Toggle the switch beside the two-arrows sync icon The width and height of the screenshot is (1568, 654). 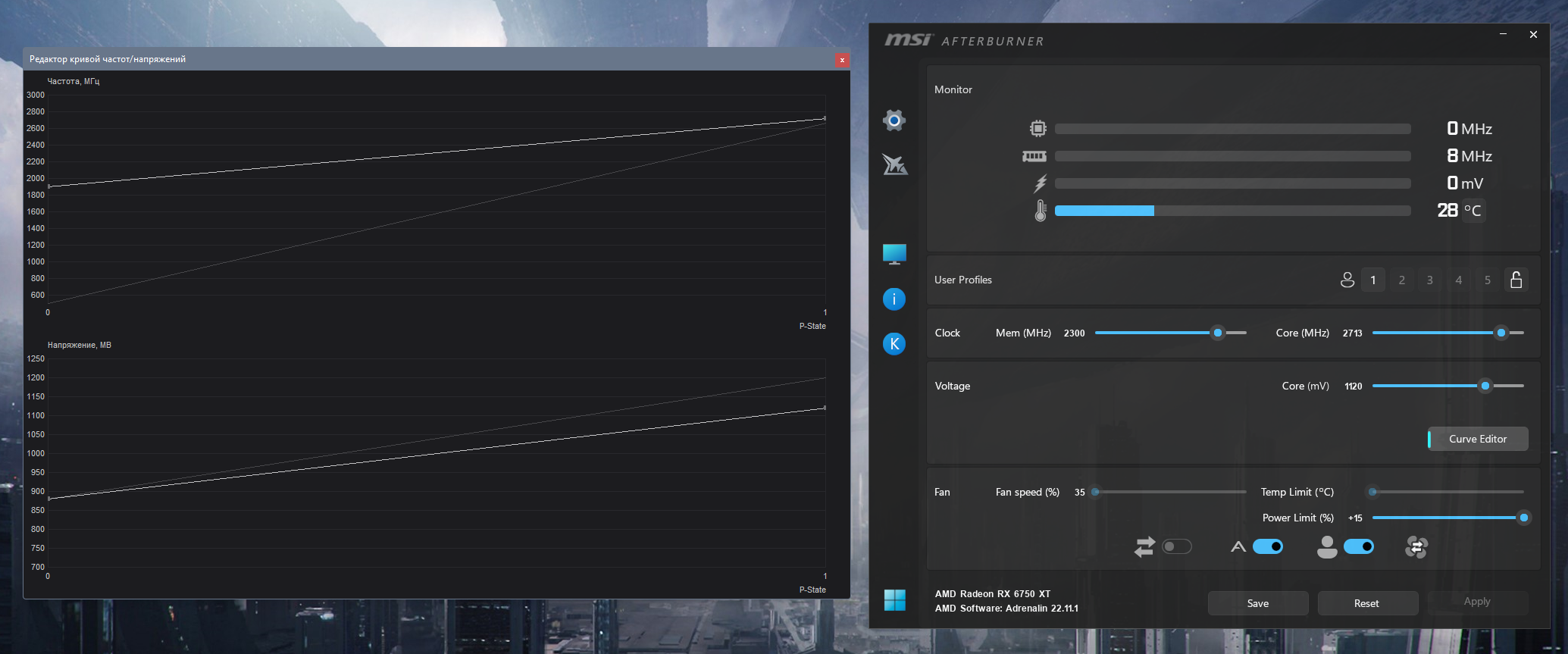tap(1177, 546)
